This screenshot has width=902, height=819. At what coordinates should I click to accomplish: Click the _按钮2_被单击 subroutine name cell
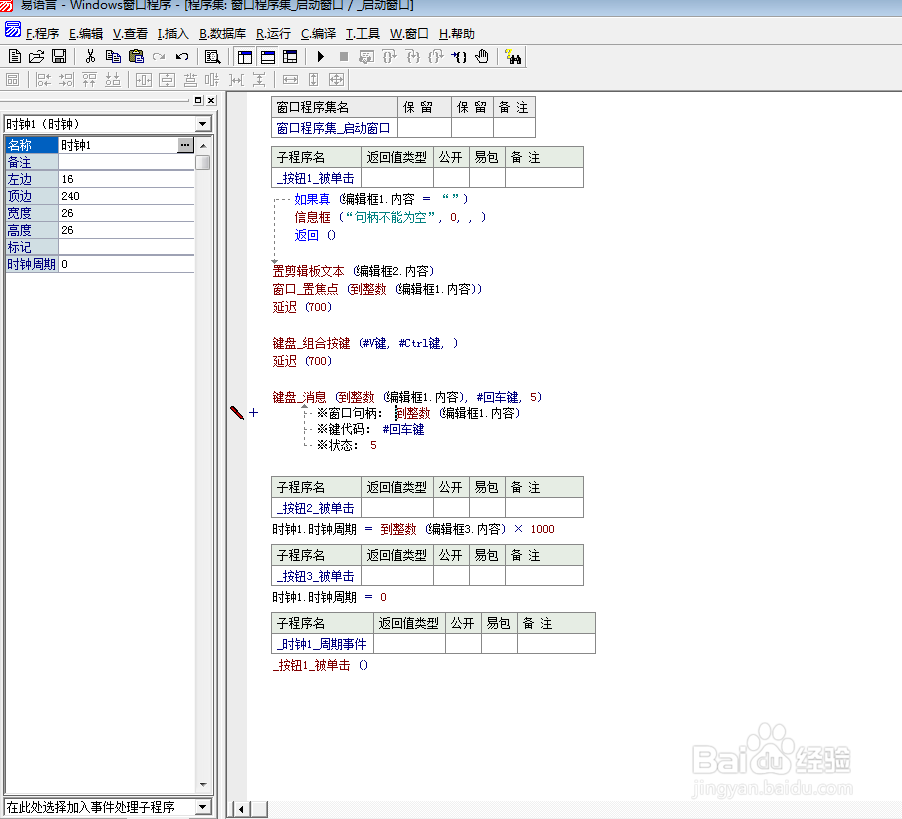pos(316,508)
